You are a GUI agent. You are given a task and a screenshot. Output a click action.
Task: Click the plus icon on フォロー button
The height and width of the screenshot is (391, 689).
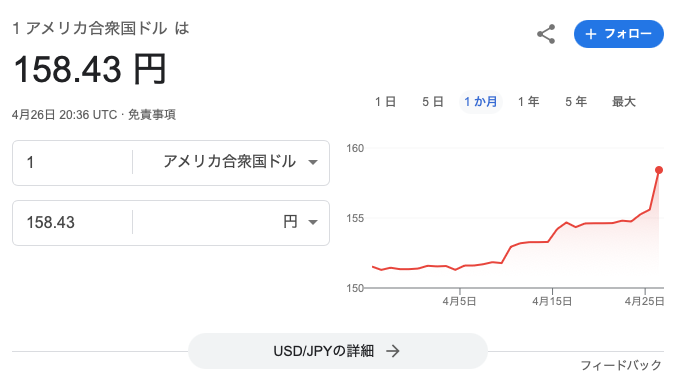tap(591, 34)
